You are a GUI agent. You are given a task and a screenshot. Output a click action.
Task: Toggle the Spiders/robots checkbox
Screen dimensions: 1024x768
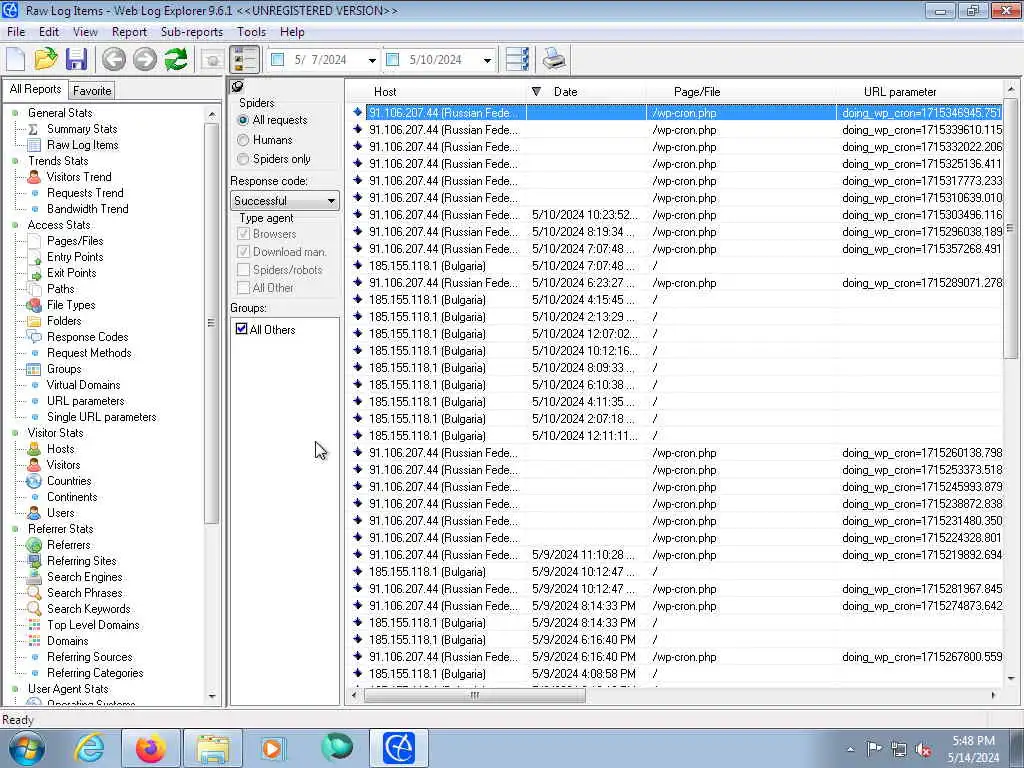244,270
